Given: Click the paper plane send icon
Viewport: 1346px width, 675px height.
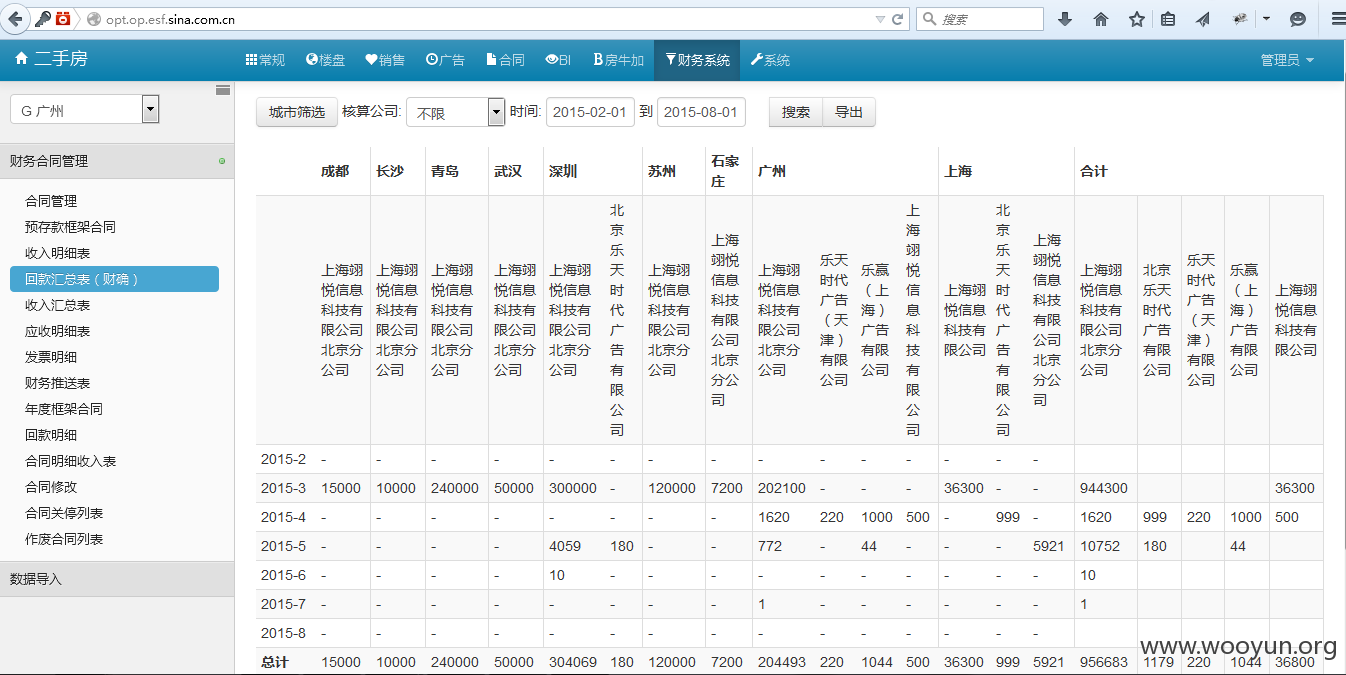Looking at the screenshot, I should tap(1203, 19).
